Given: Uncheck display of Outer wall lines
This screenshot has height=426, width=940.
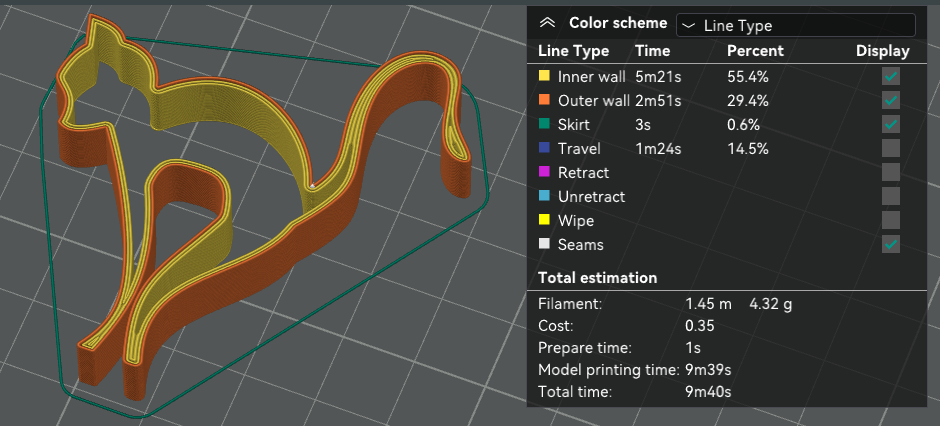Looking at the screenshot, I should [890, 100].
